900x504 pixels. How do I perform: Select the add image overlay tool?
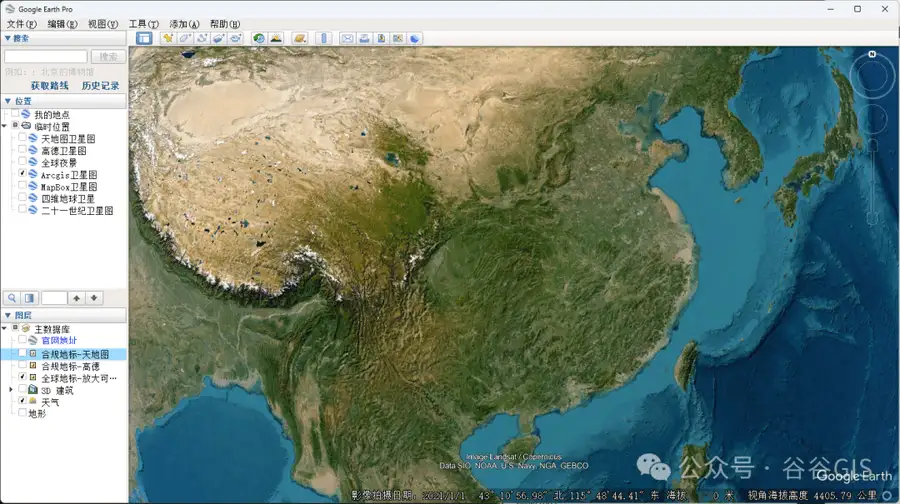pos(219,38)
